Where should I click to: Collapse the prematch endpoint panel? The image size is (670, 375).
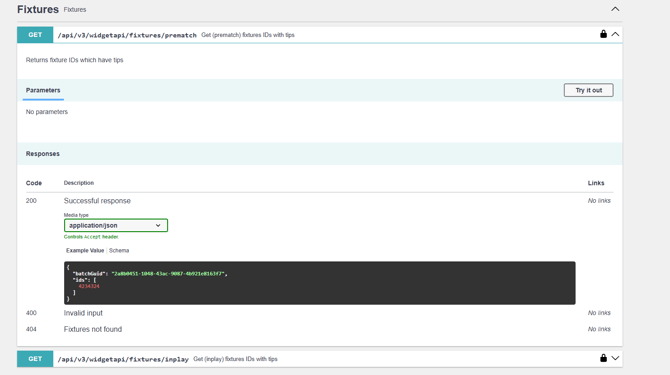click(x=615, y=34)
